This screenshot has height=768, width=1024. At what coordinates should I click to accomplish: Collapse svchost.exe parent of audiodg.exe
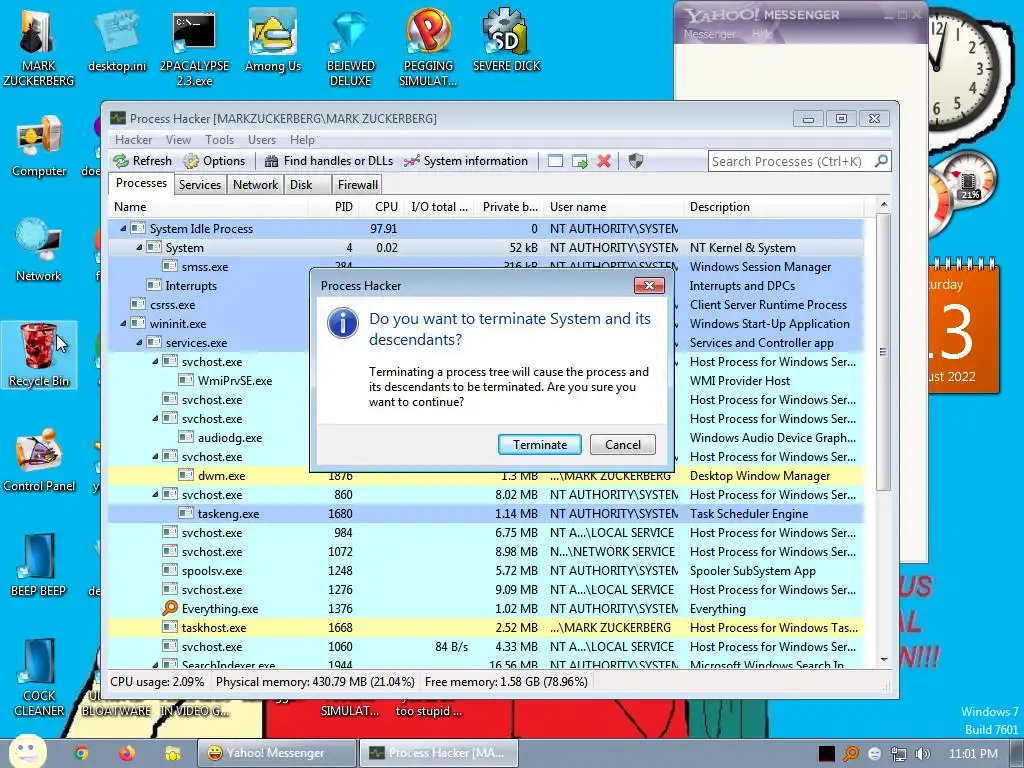coord(155,419)
